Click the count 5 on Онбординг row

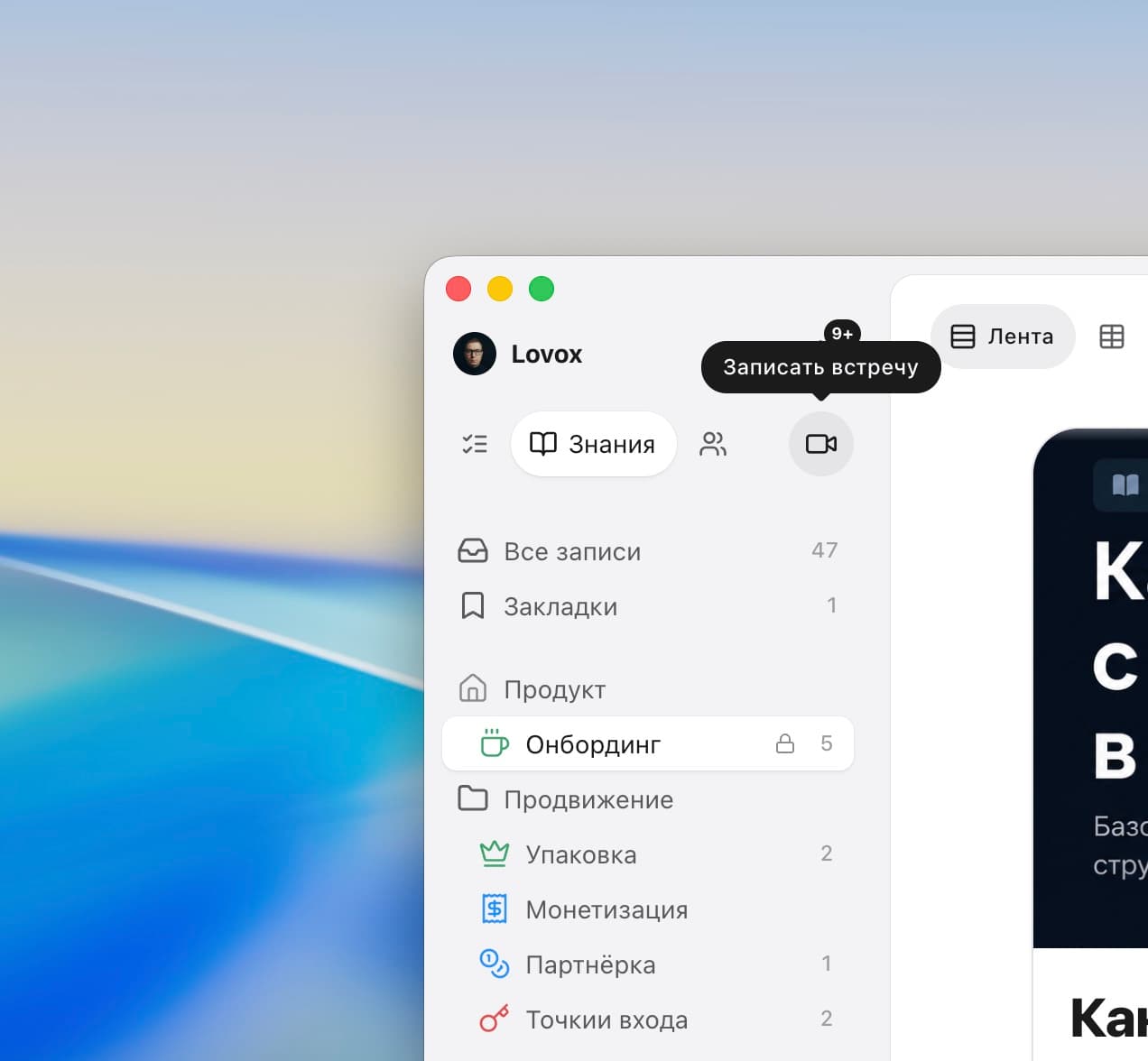(827, 743)
